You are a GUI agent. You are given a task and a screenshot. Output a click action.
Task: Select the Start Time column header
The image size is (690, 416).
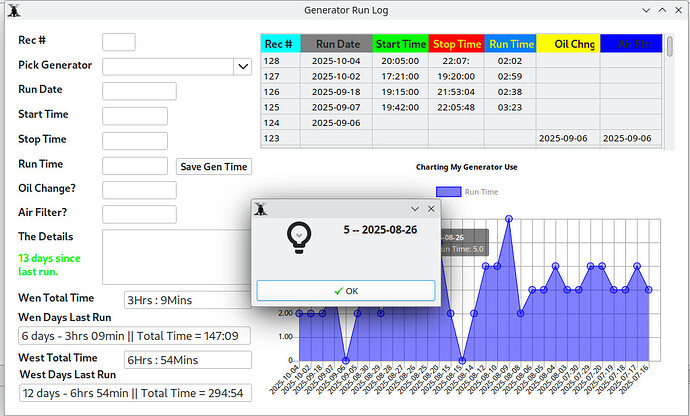pyautogui.click(x=400, y=44)
